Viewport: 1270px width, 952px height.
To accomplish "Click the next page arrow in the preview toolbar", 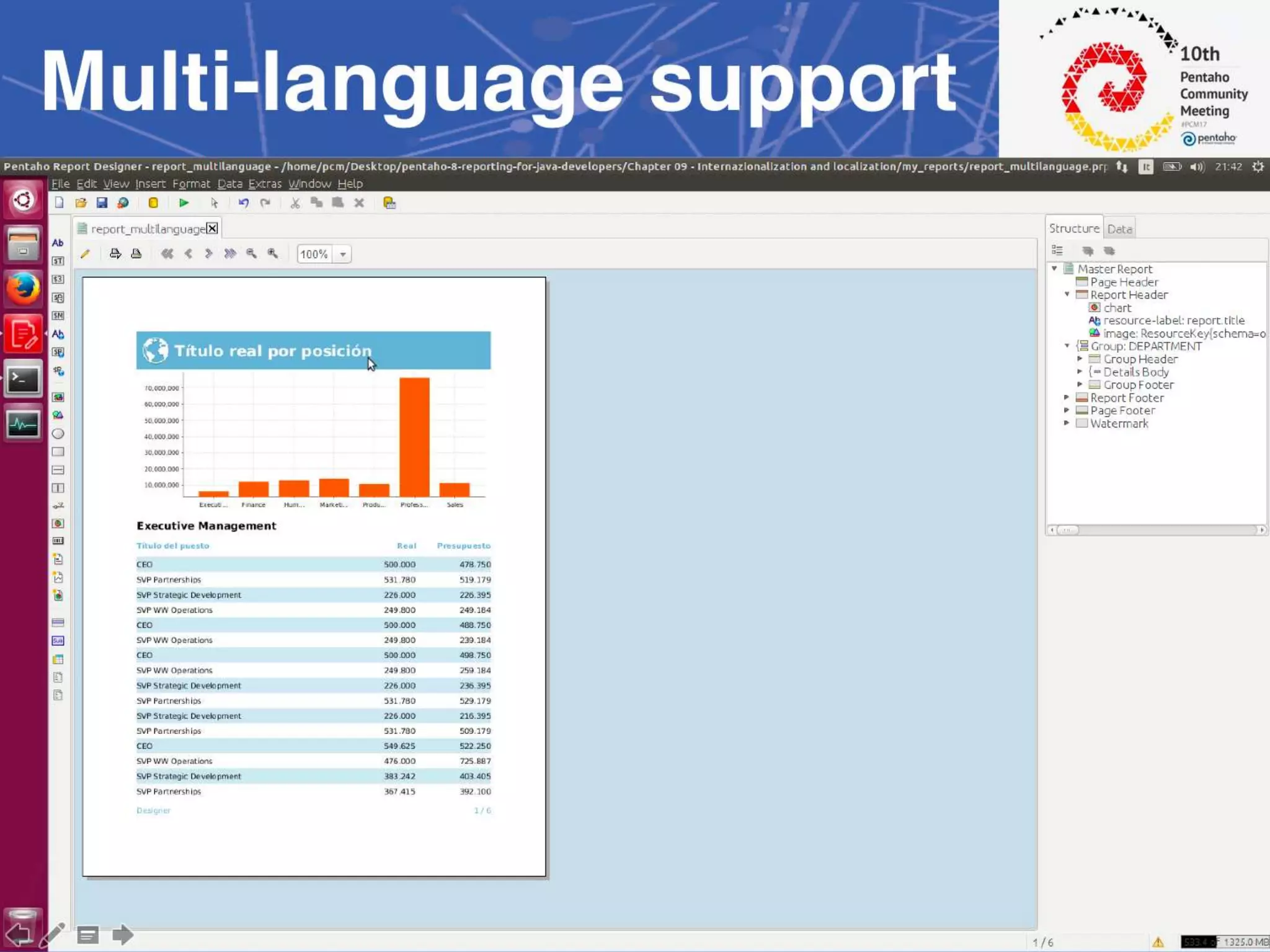I will click(x=209, y=253).
